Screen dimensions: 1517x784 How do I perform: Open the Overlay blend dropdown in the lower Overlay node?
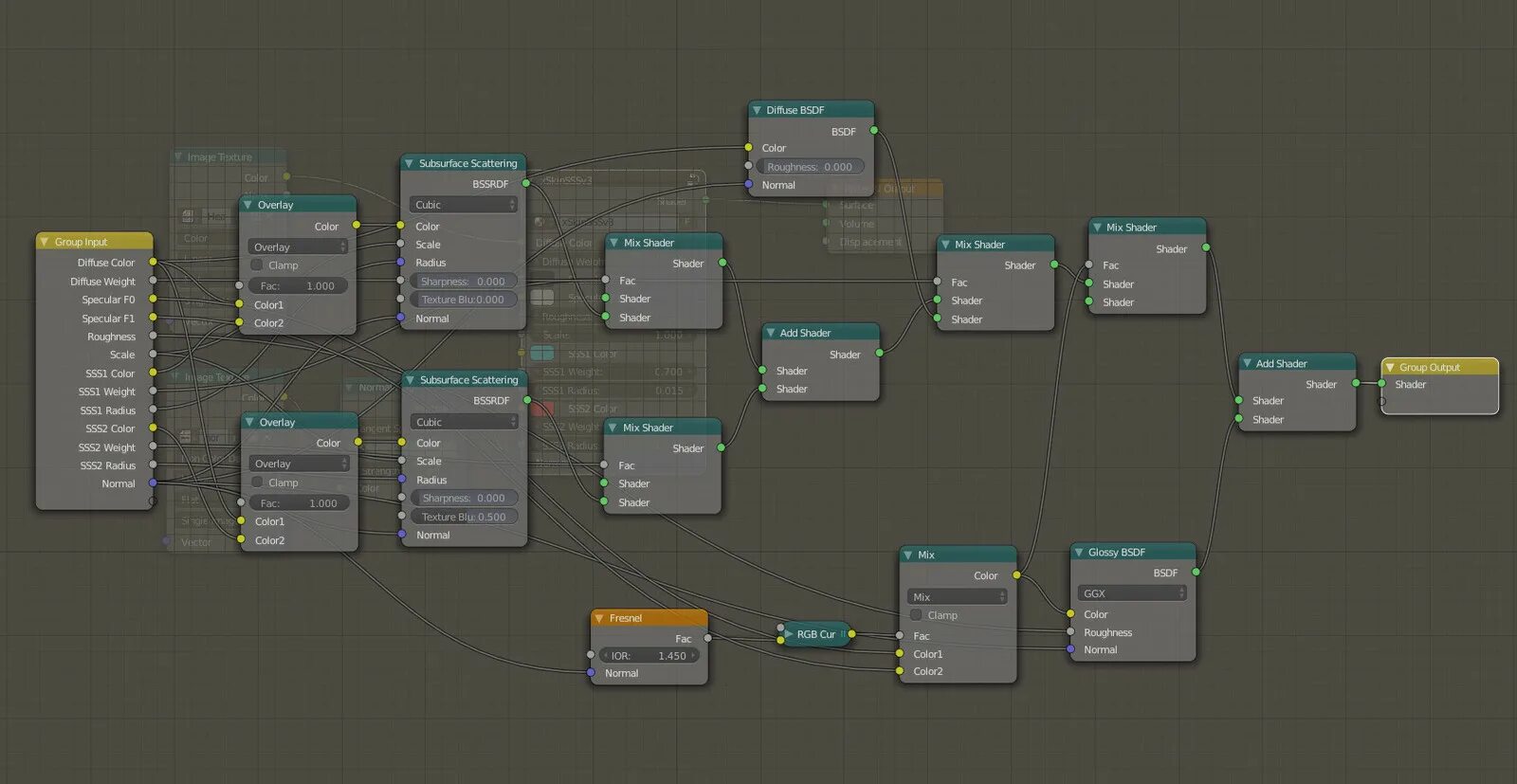coord(300,464)
